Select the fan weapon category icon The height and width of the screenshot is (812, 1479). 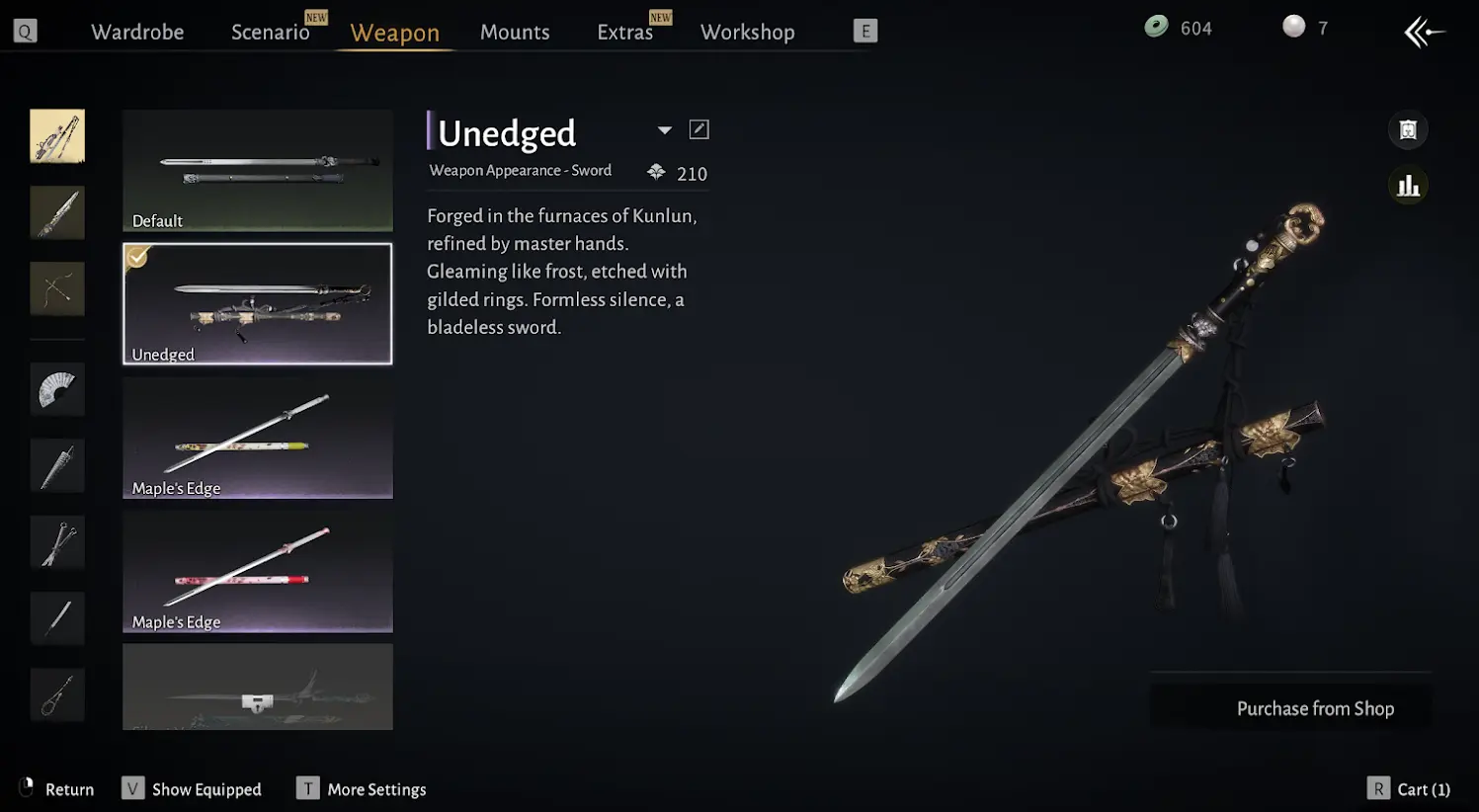57,389
